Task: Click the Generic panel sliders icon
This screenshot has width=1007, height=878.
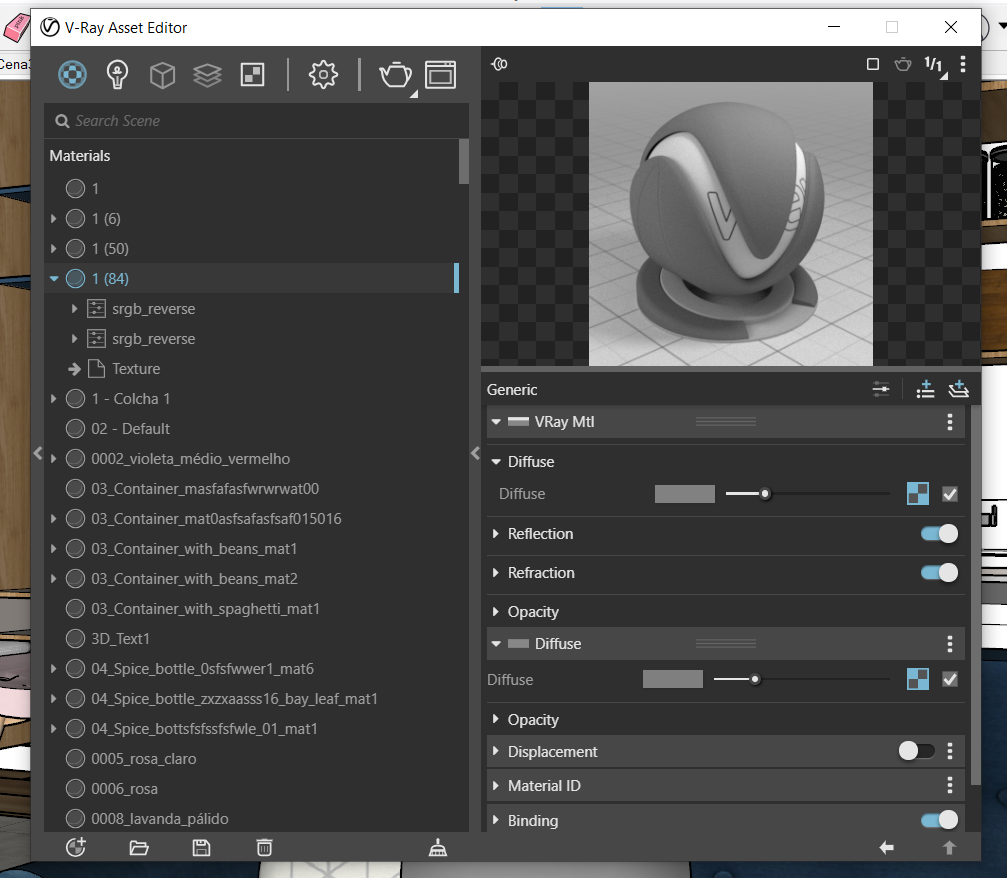Action: (881, 389)
